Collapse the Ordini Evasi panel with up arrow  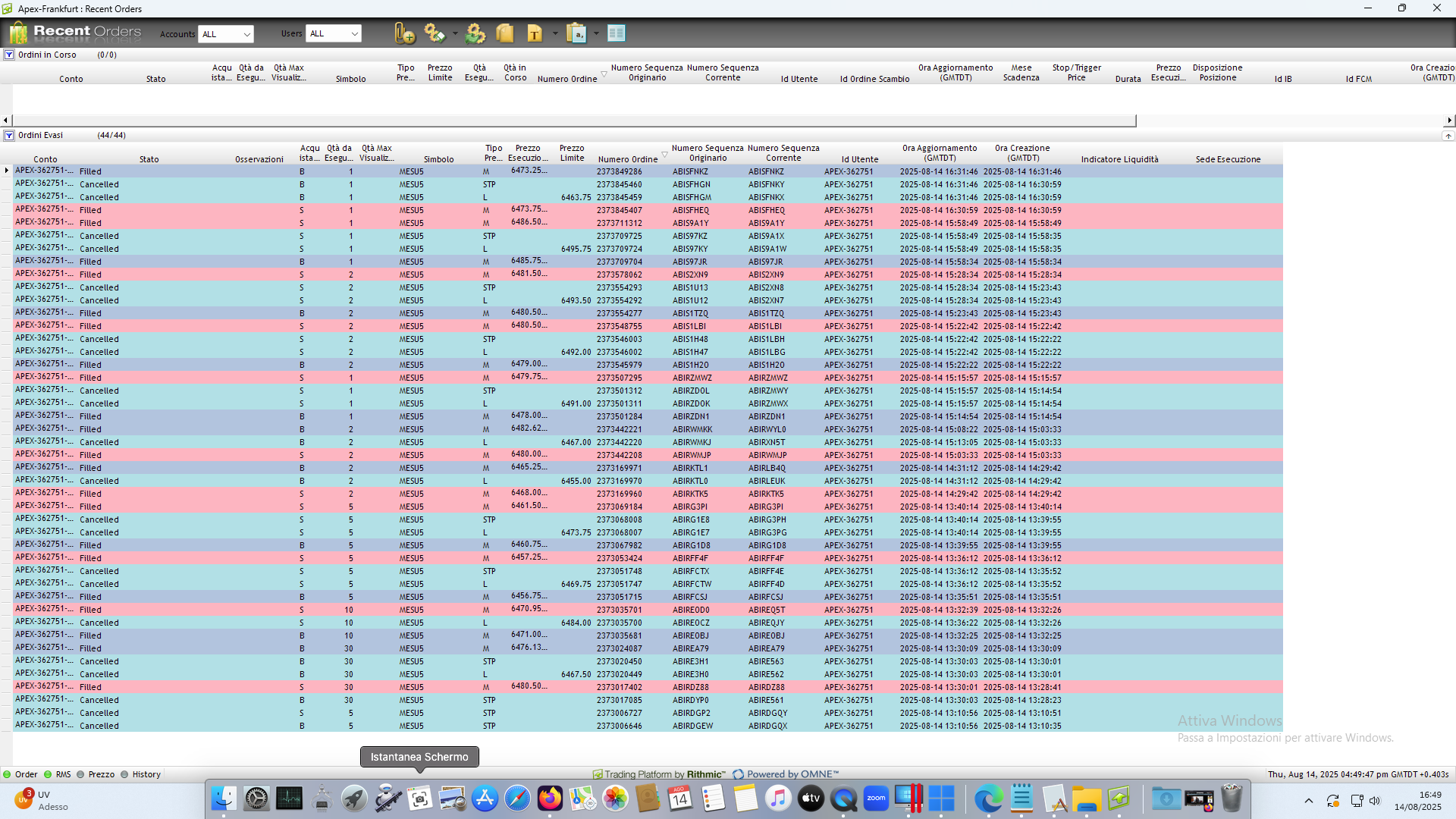[1448, 136]
